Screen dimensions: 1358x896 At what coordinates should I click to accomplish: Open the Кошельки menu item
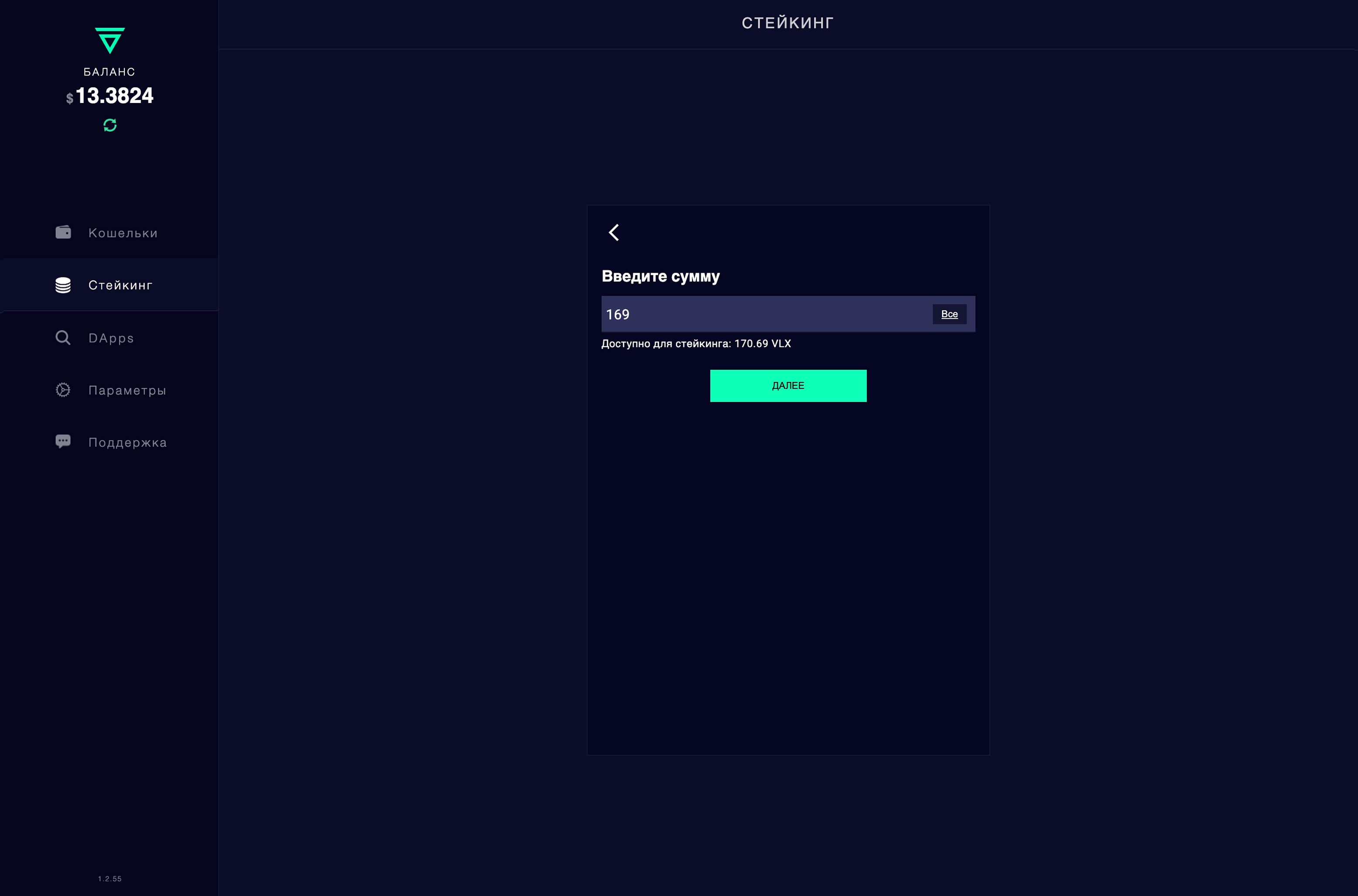pos(109,233)
